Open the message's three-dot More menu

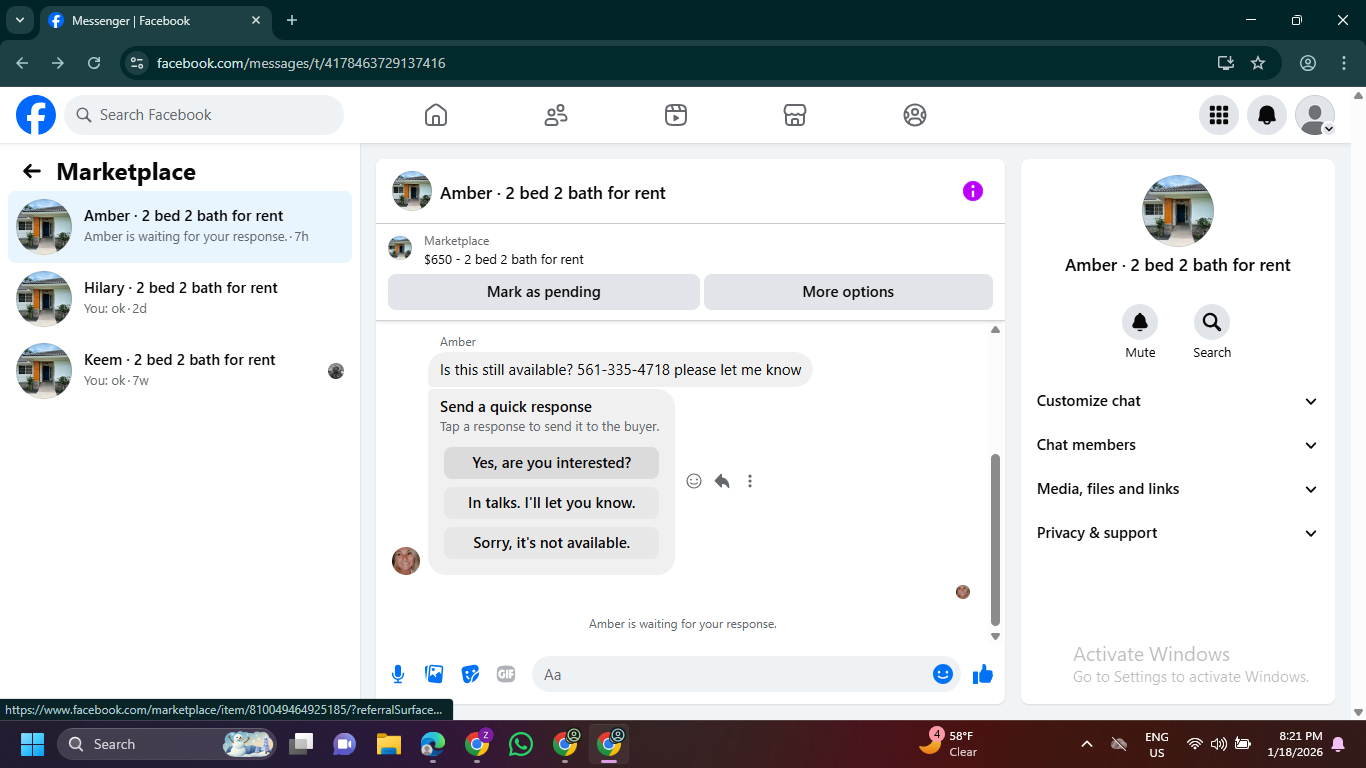click(x=750, y=481)
